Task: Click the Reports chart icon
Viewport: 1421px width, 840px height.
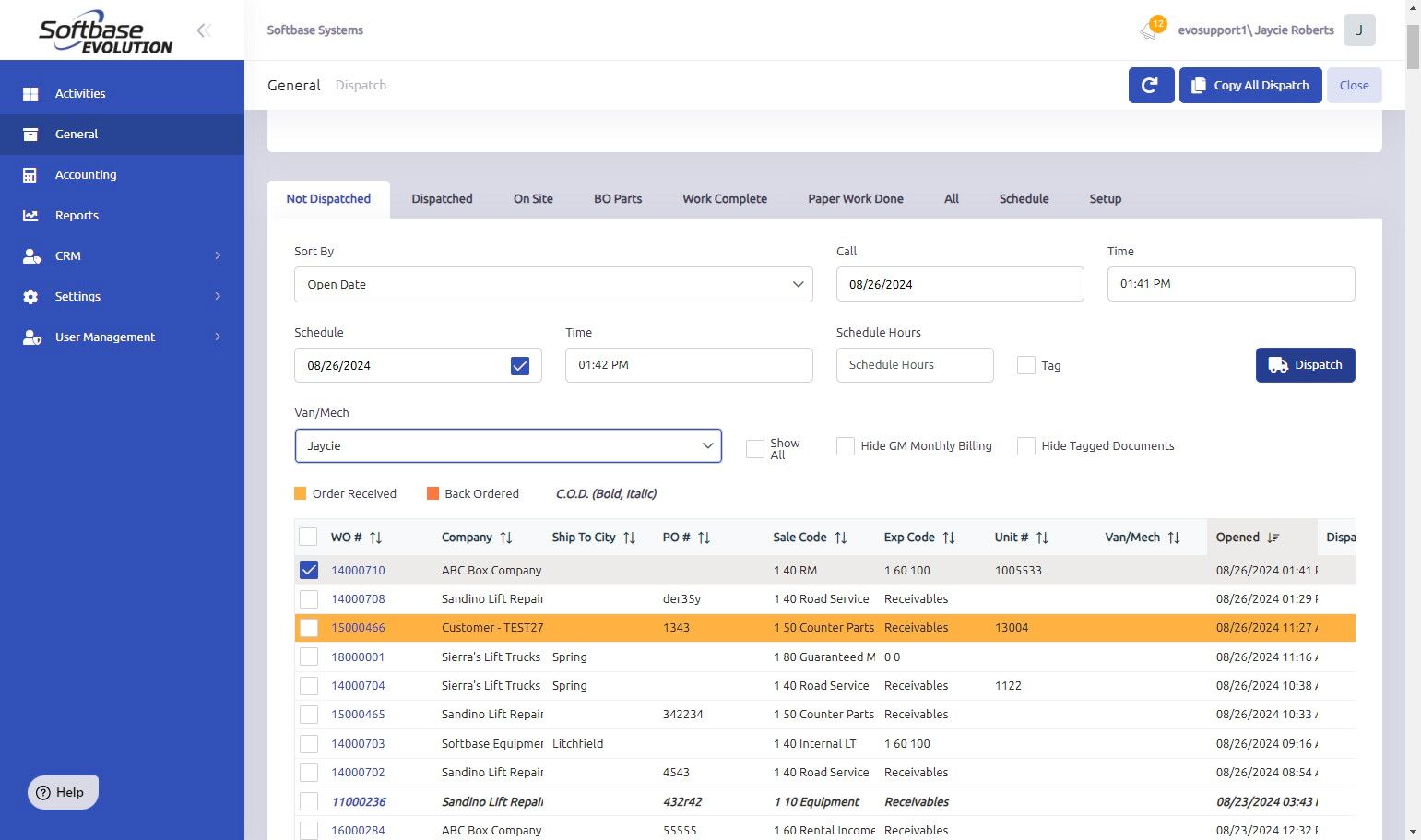Action: tap(30, 216)
